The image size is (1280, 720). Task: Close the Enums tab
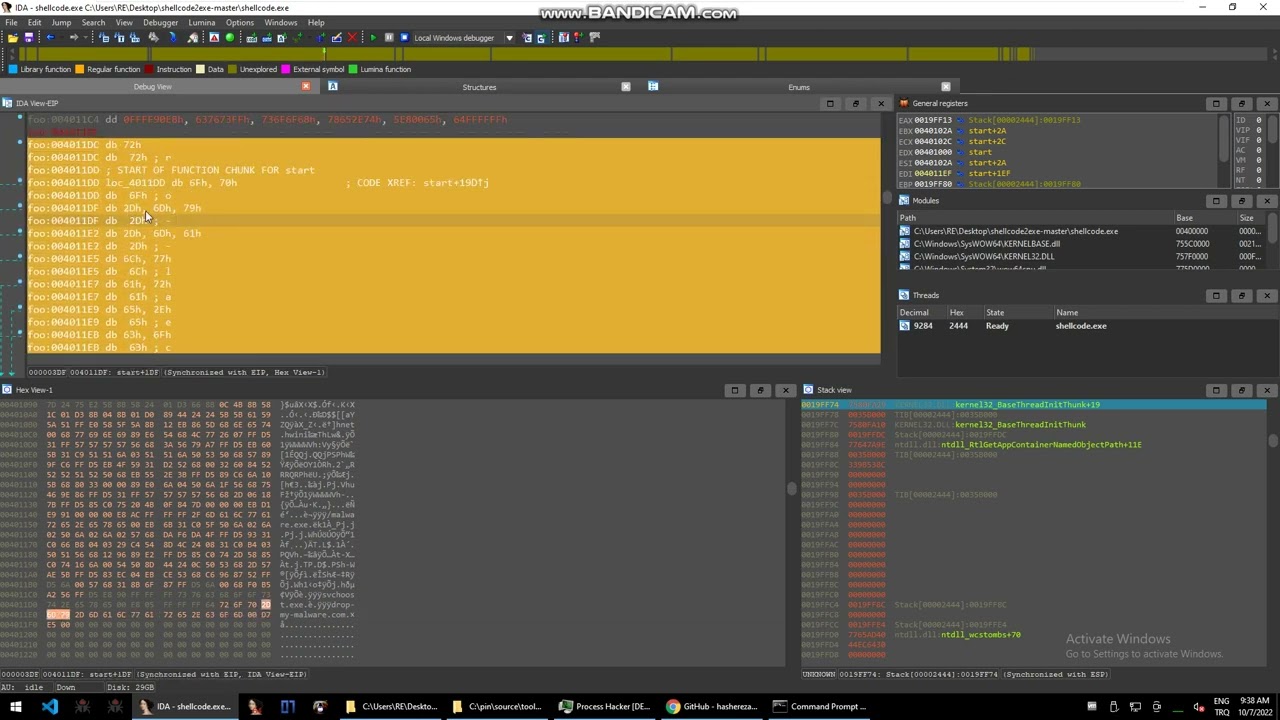coord(946,87)
